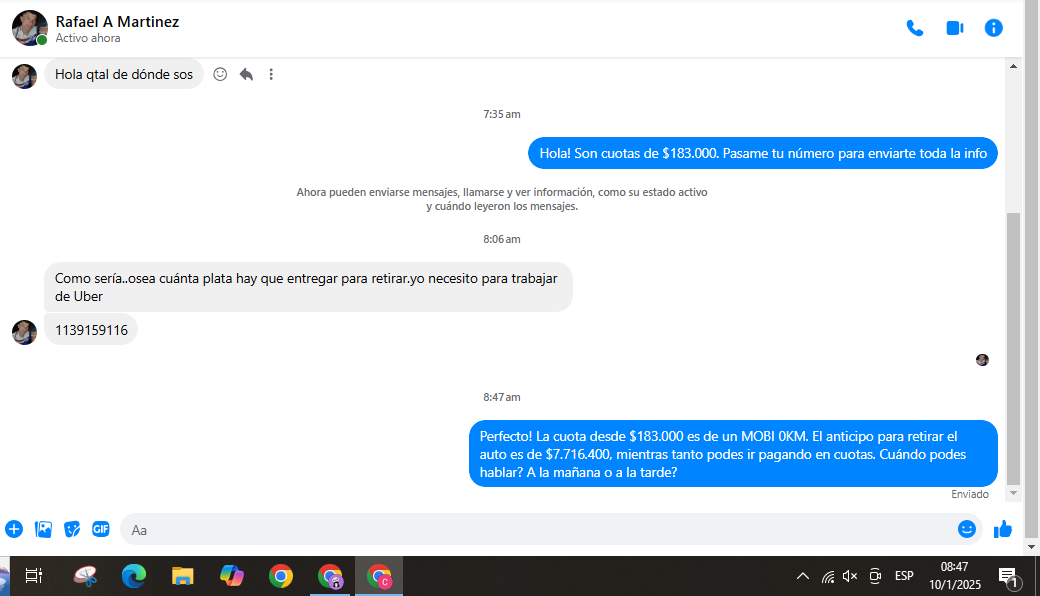Viewport: 1040px width, 596px height.
Task: Start a voice call with Rafael
Action: (x=914, y=28)
